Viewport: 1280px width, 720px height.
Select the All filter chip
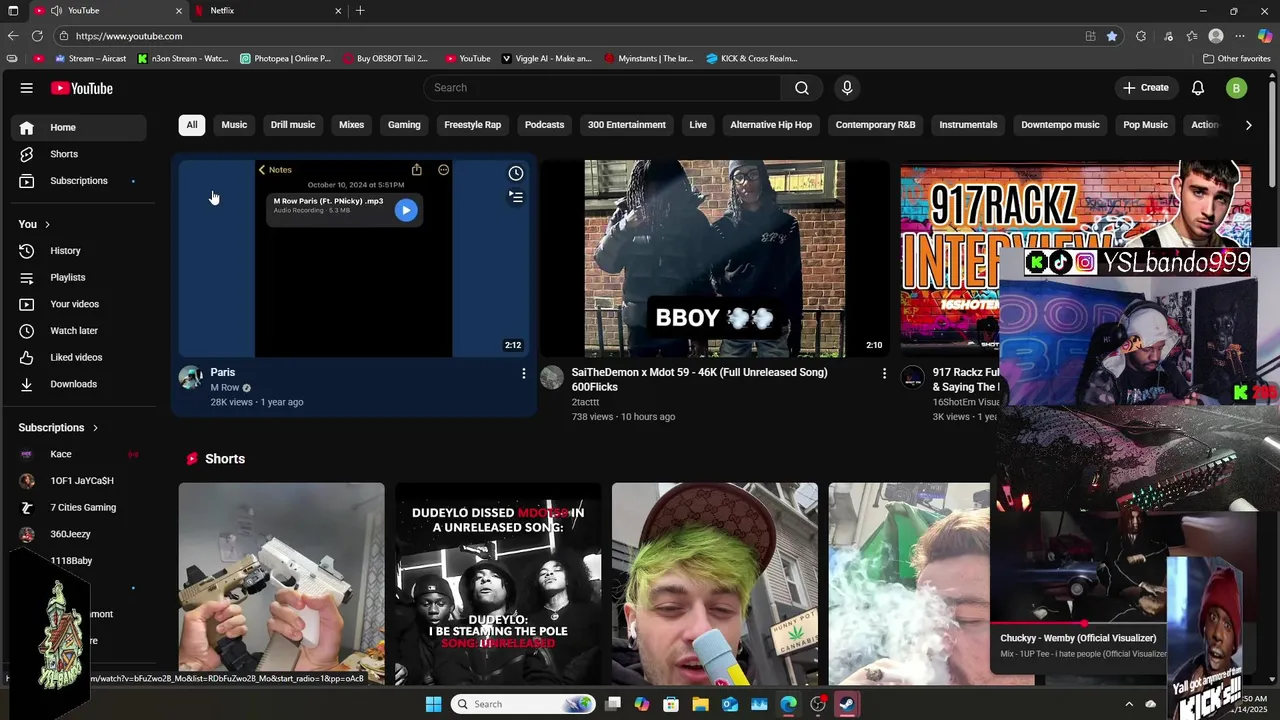(x=192, y=125)
